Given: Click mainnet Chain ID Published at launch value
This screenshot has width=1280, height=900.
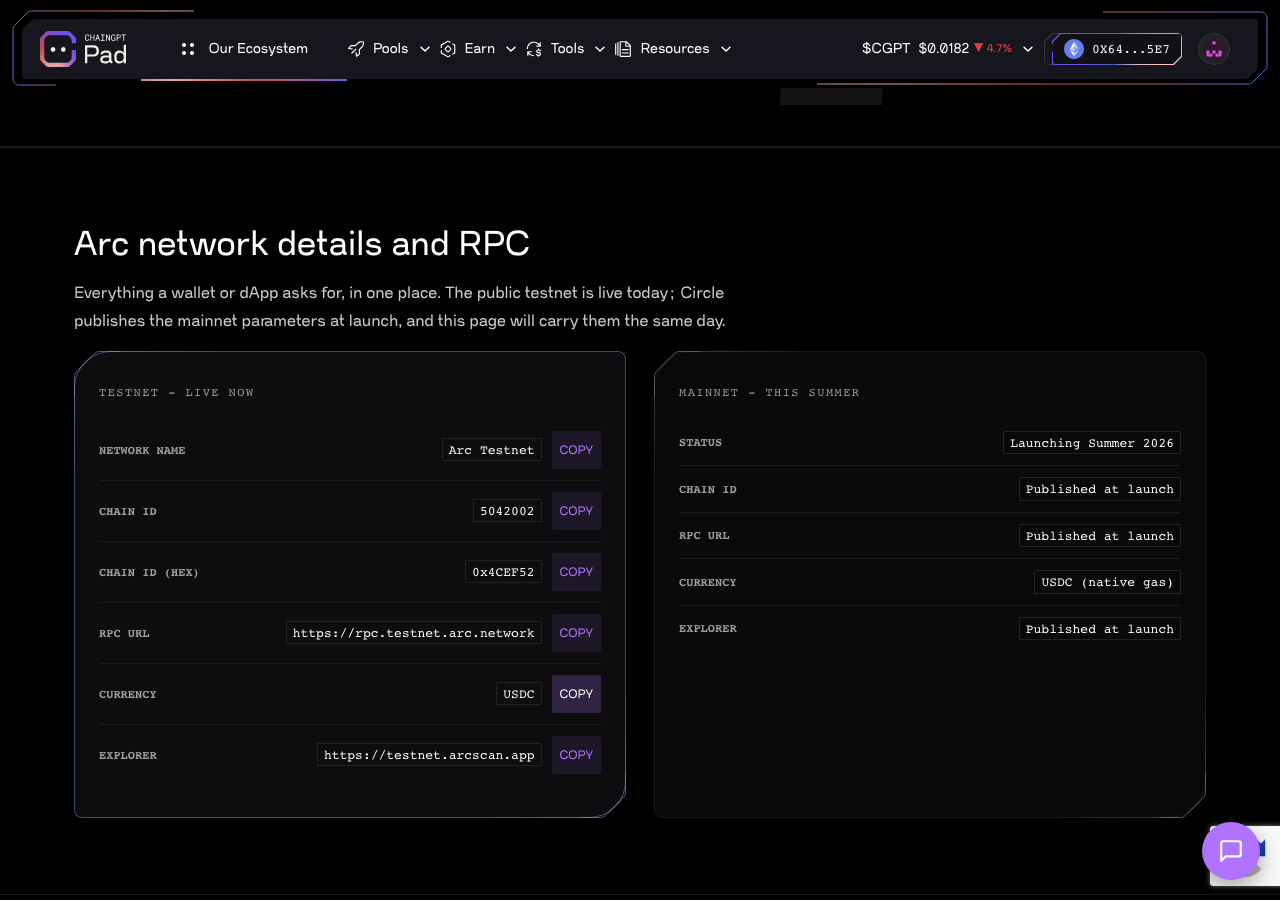Looking at the screenshot, I should [1100, 489].
